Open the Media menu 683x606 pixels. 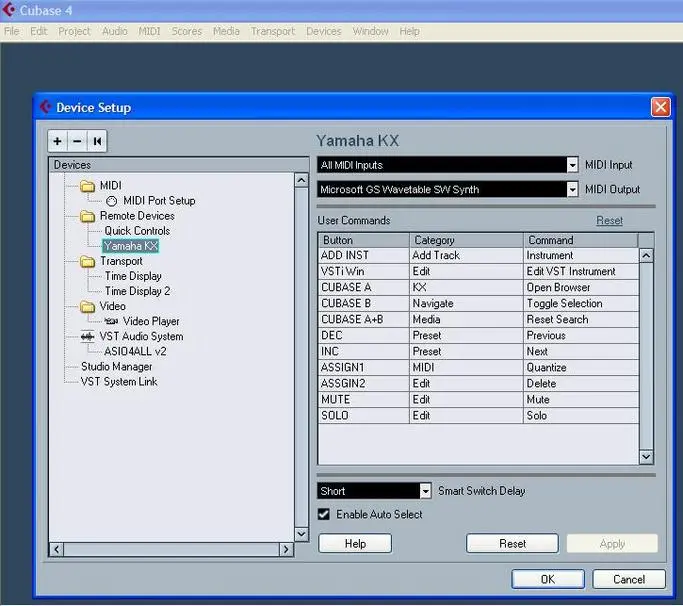(226, 31)
